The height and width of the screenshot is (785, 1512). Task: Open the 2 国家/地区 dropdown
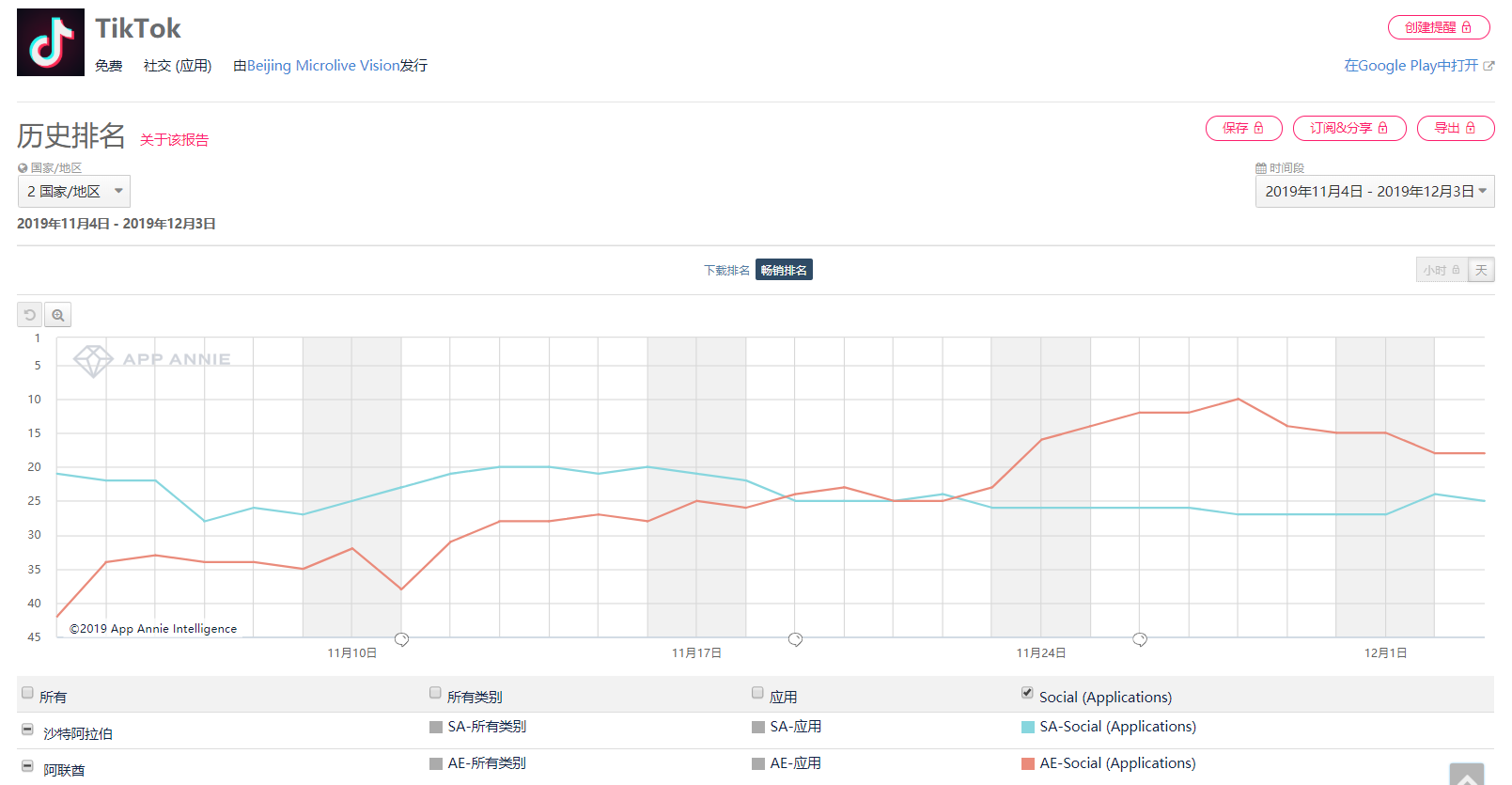click(x=74, y=192)
